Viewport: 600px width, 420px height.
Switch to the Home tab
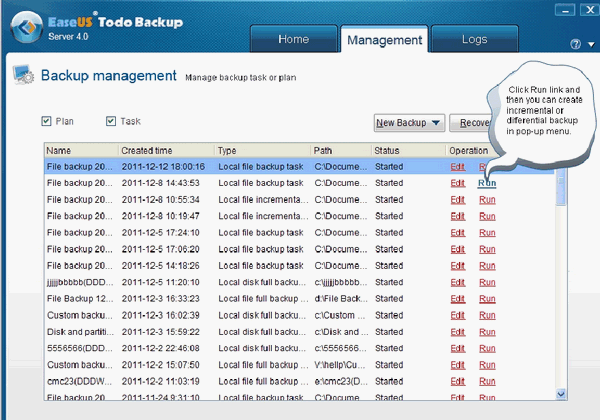293,39
